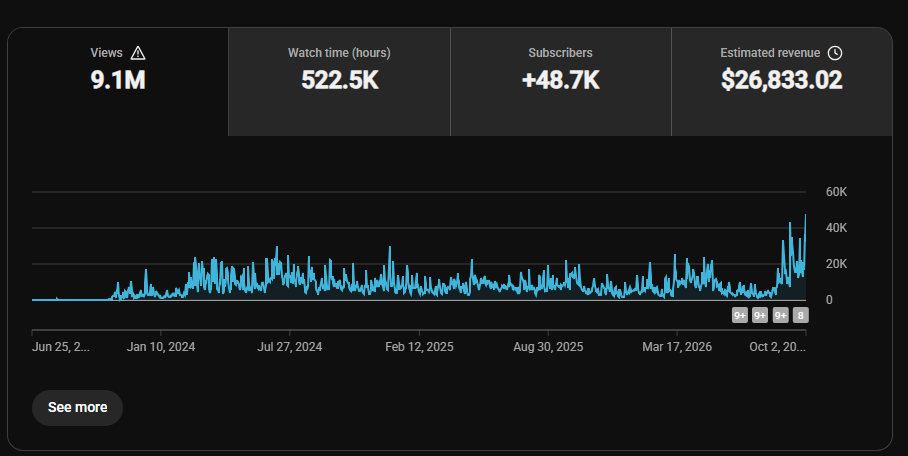This screenshot has width=908, height=456.
Task: Open the video marker badge labeled 8
Action: point(801,315)
